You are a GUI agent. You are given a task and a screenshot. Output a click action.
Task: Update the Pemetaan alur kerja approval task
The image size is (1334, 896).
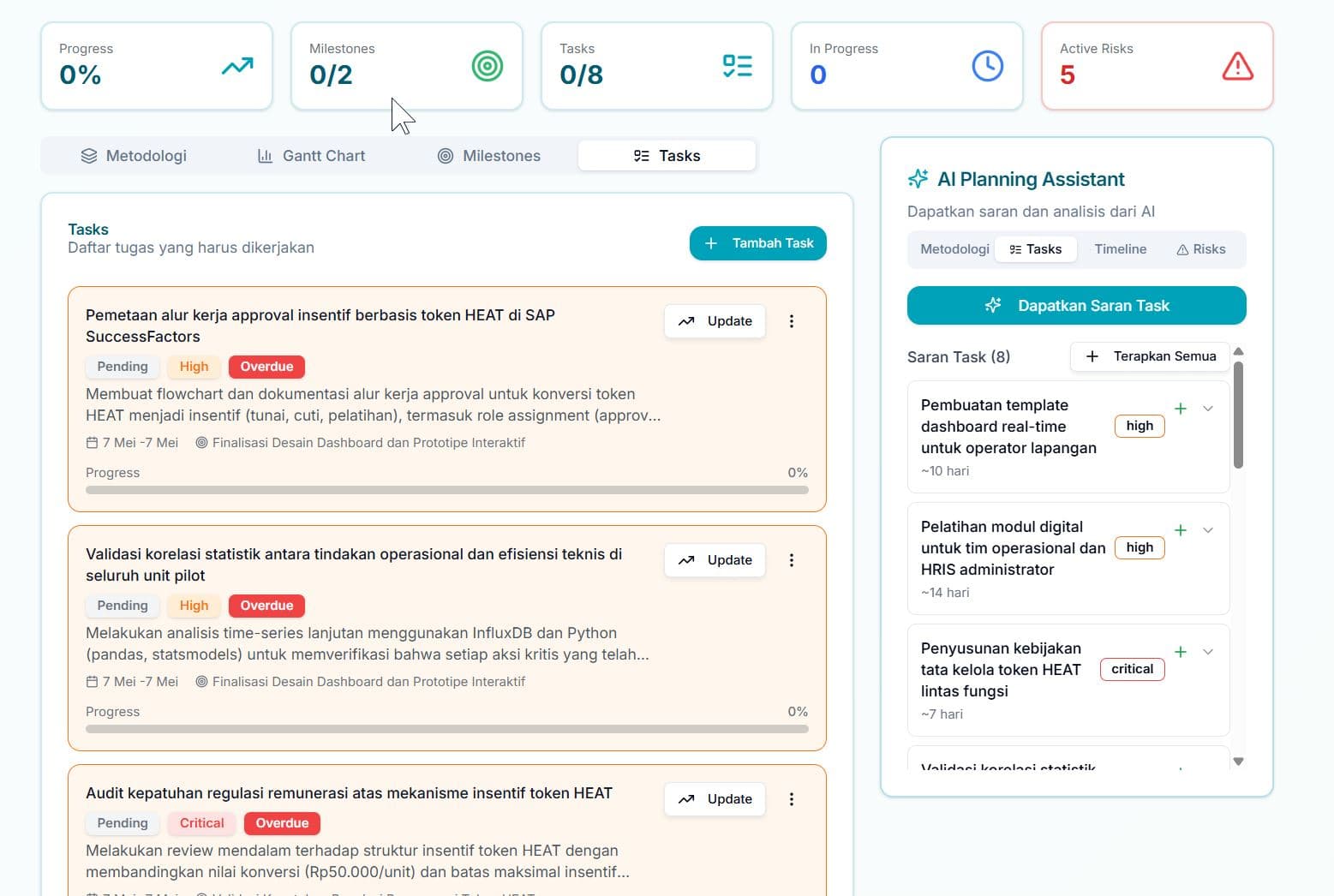click(715, 321)
